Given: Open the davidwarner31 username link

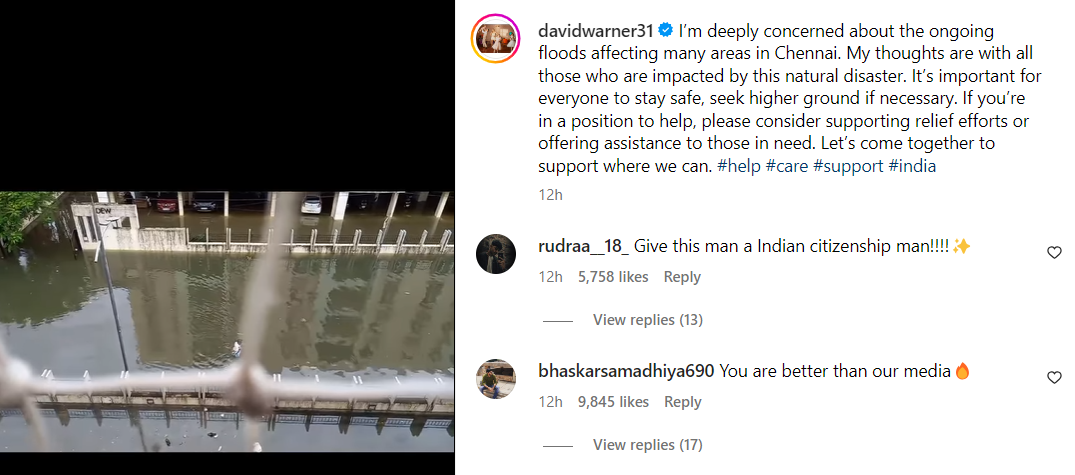Looking at the screenshot, I should (596, 31).
